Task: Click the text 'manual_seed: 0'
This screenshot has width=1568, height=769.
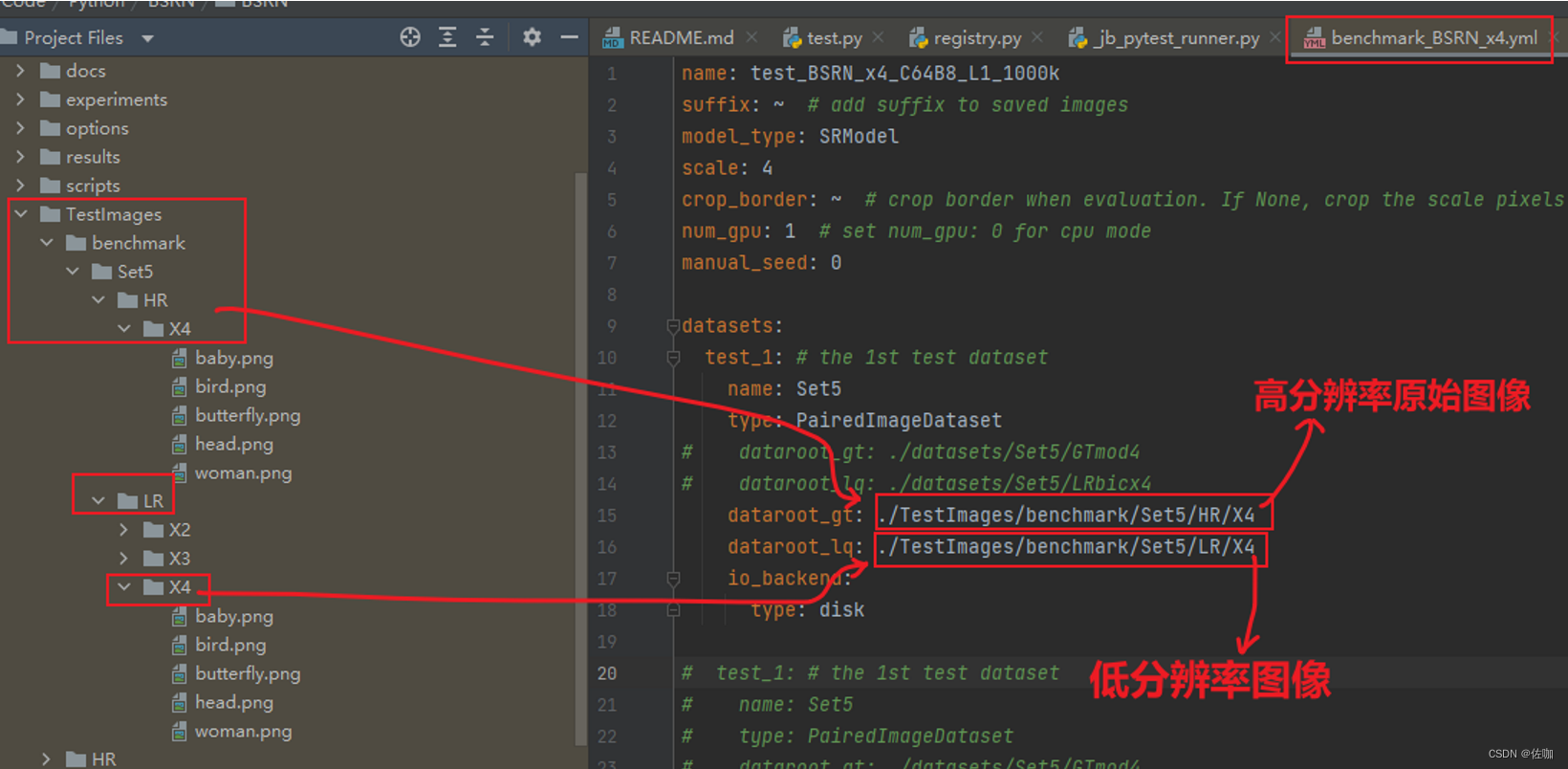Action: (x=761, y=263)
